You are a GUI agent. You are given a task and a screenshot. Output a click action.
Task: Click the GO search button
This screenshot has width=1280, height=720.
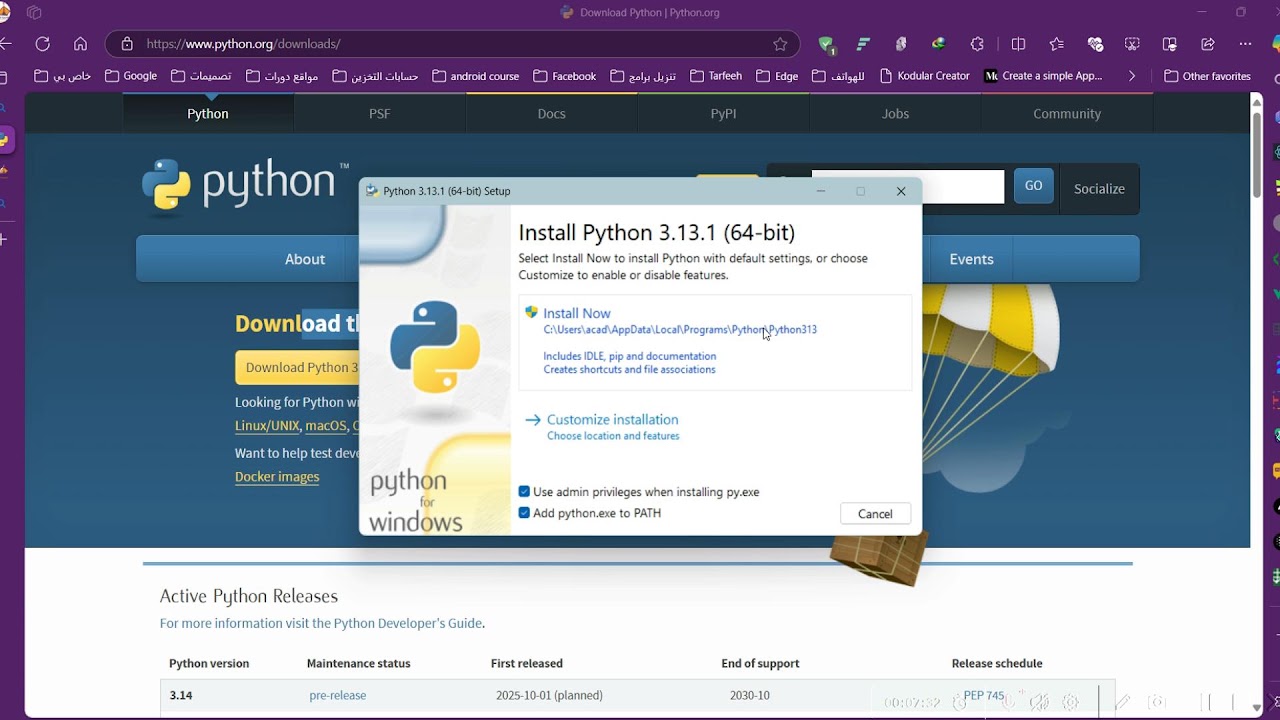[1034, 186]
